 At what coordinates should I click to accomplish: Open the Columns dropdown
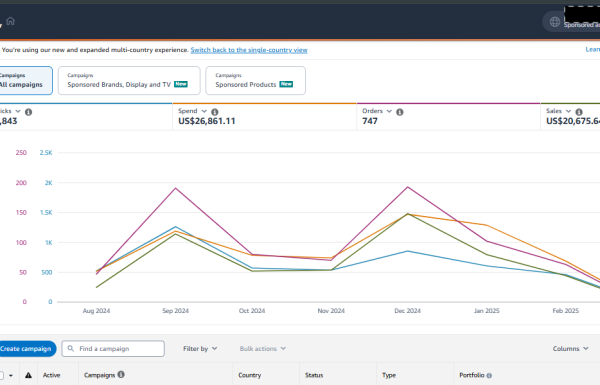coord(570,349)
